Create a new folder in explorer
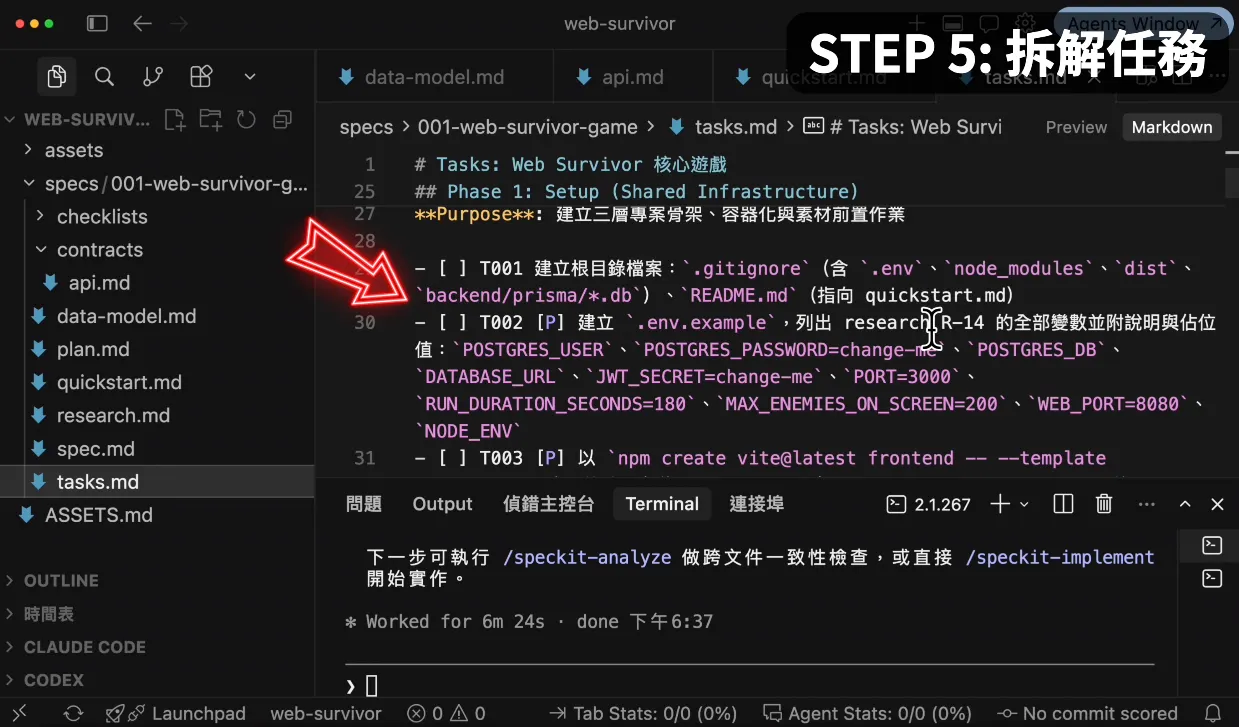The image size is (1239, 727). coord(210,120)
